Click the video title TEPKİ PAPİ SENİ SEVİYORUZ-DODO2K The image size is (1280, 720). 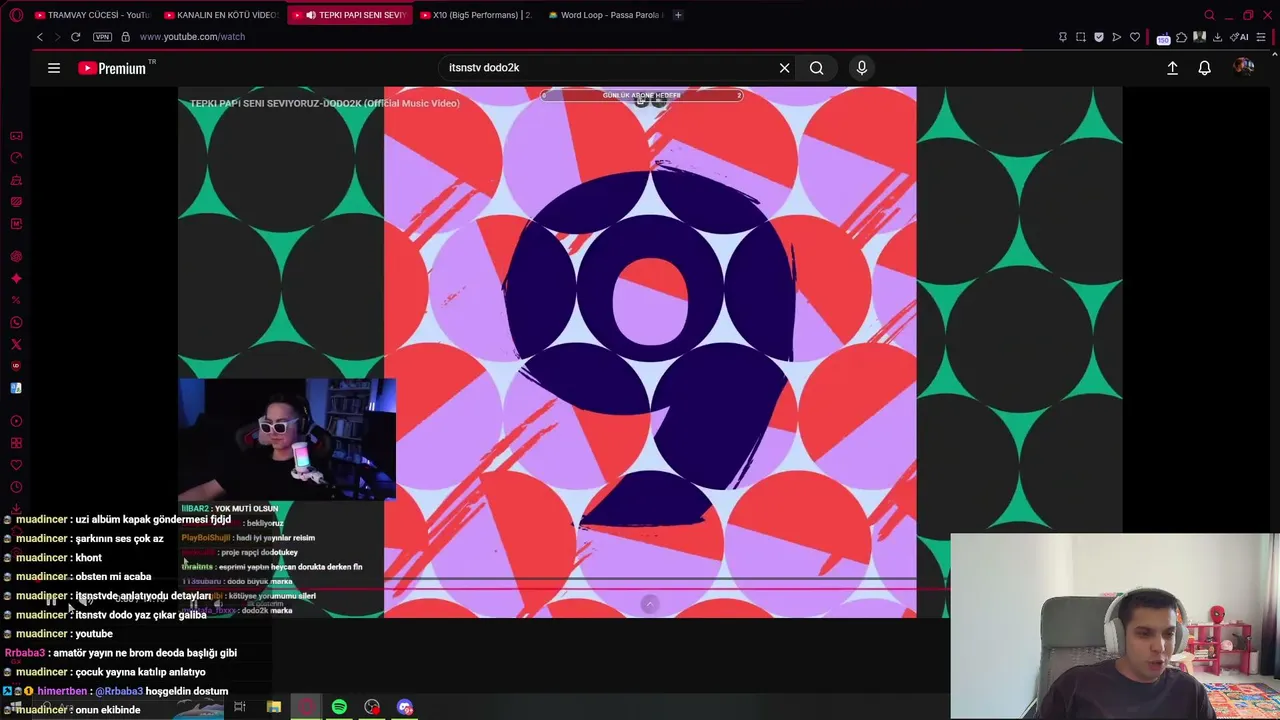[325, 103]
